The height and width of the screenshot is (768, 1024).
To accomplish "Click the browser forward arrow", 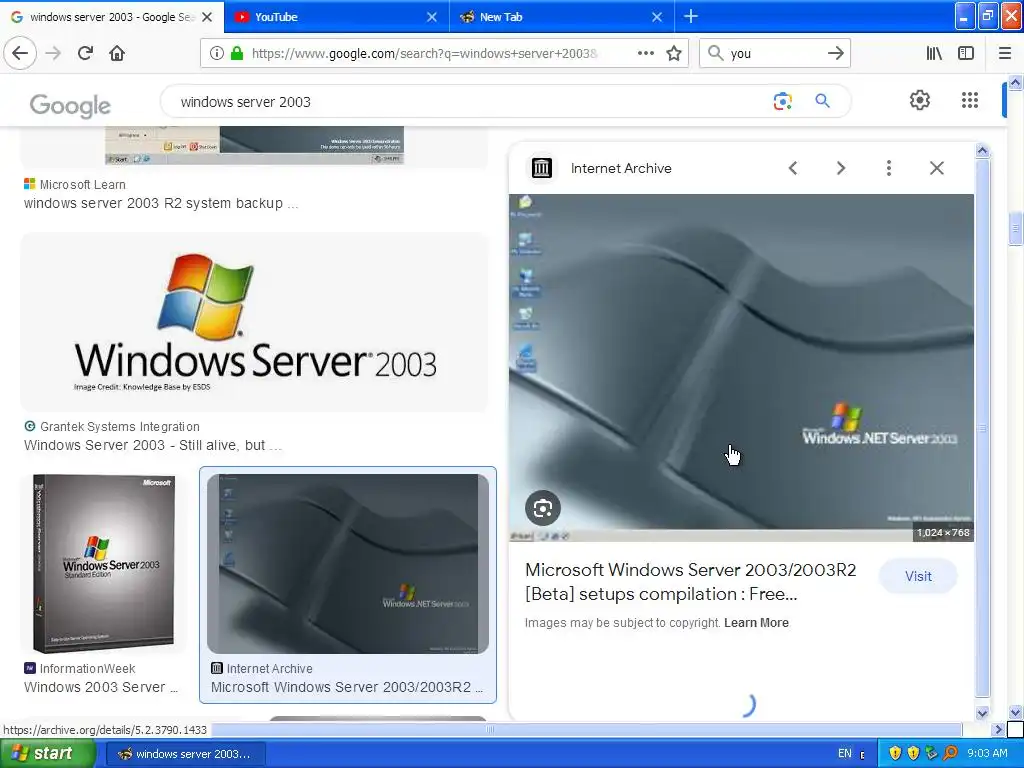I will click(54, 53).
